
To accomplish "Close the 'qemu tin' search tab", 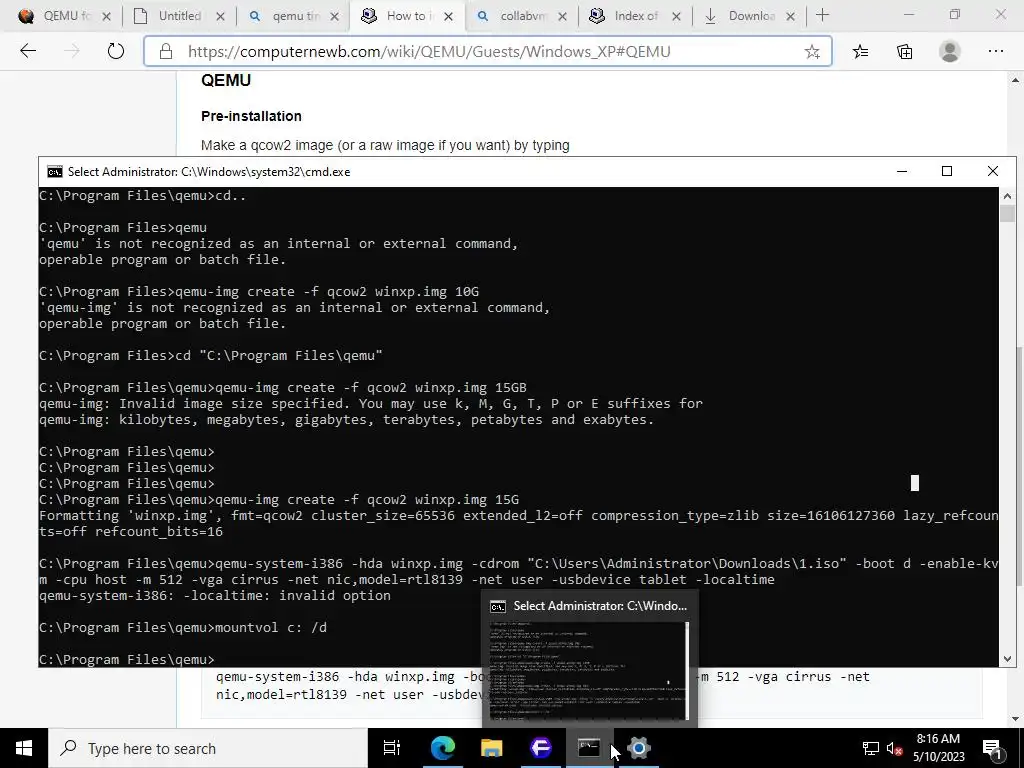I will 334,16.
